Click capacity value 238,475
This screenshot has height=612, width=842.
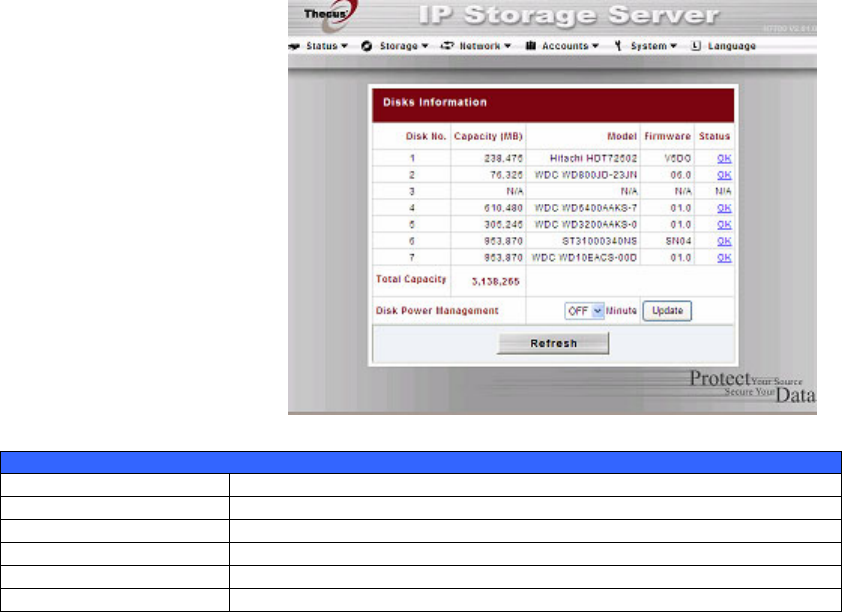click(503, 158)
